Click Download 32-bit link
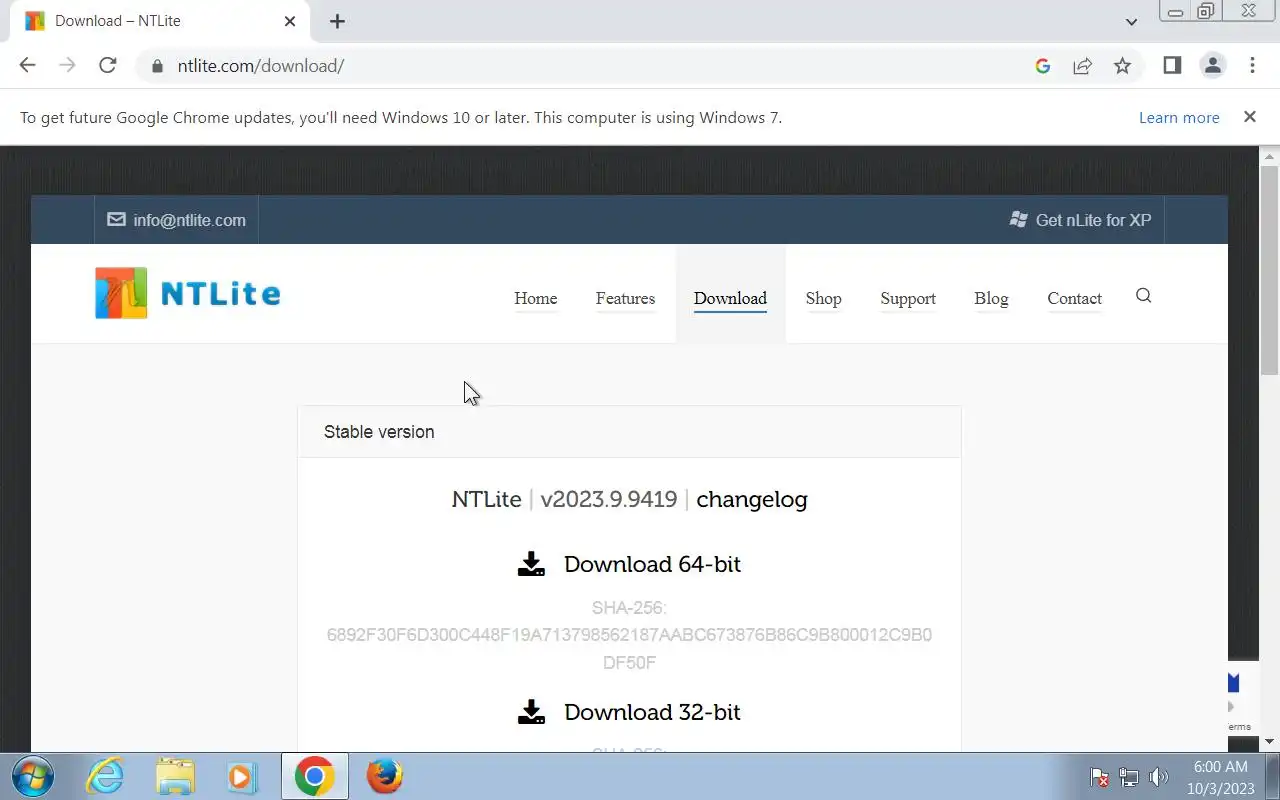Screen dimensions: 1280x800 pos(652,712)
